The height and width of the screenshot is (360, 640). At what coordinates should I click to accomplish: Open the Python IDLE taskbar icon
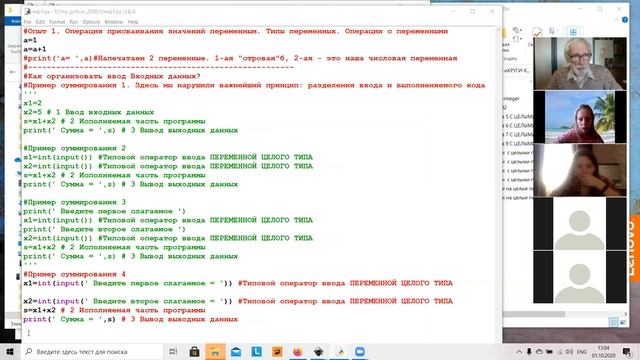tap(340, 351)
